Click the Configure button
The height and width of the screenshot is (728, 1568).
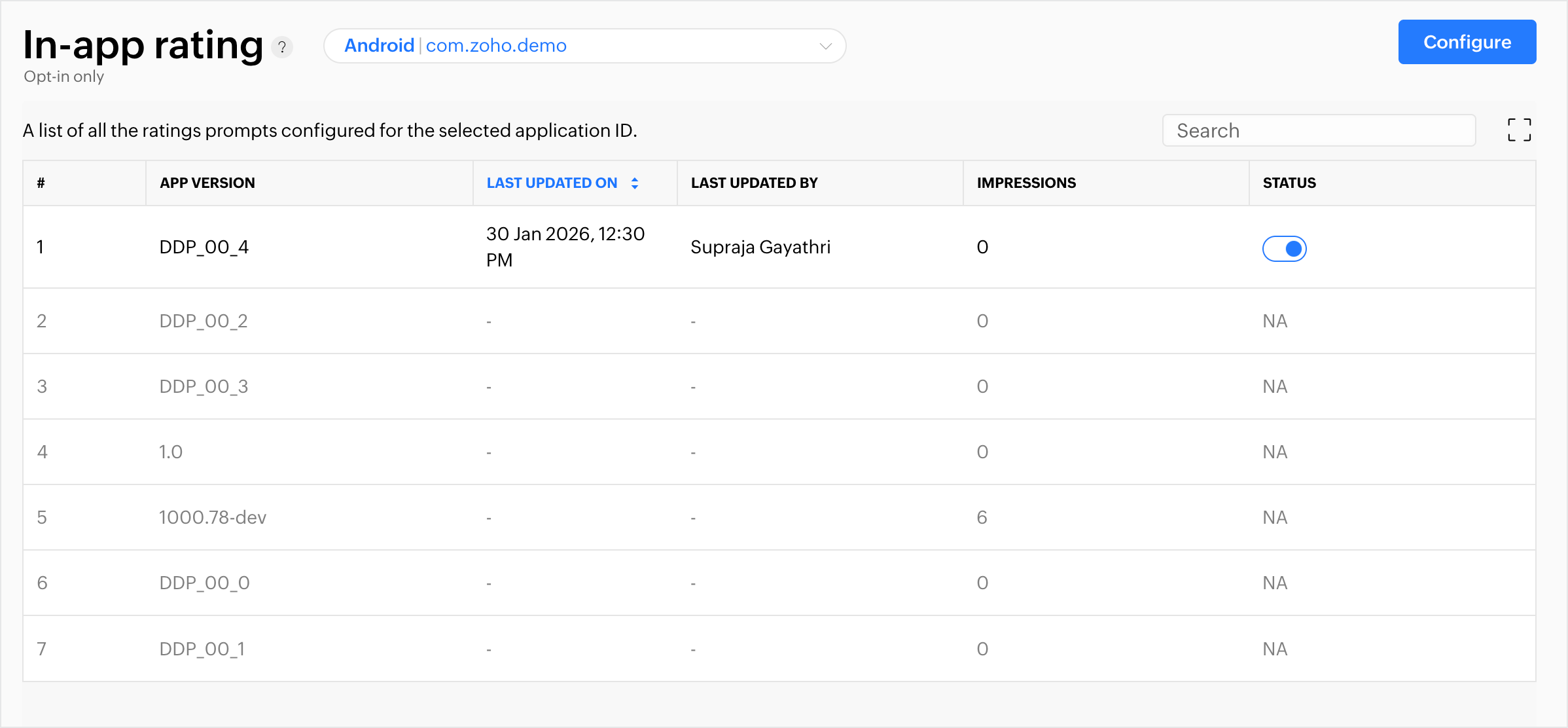pyautogui.click(x=1467, y=42)
